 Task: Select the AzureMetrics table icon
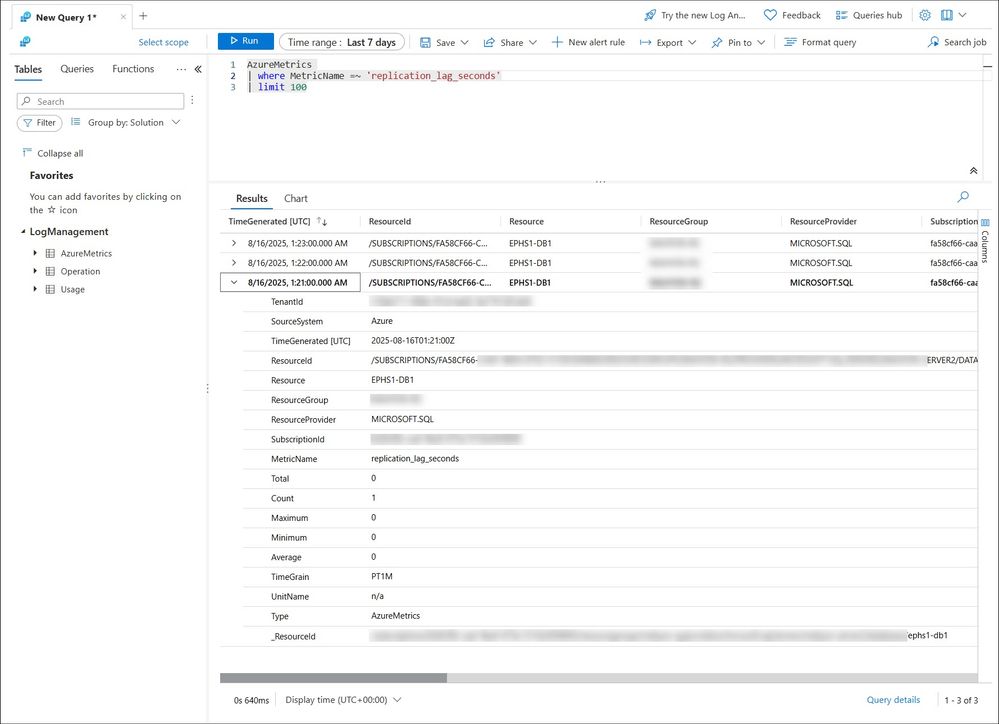(50, 253)
